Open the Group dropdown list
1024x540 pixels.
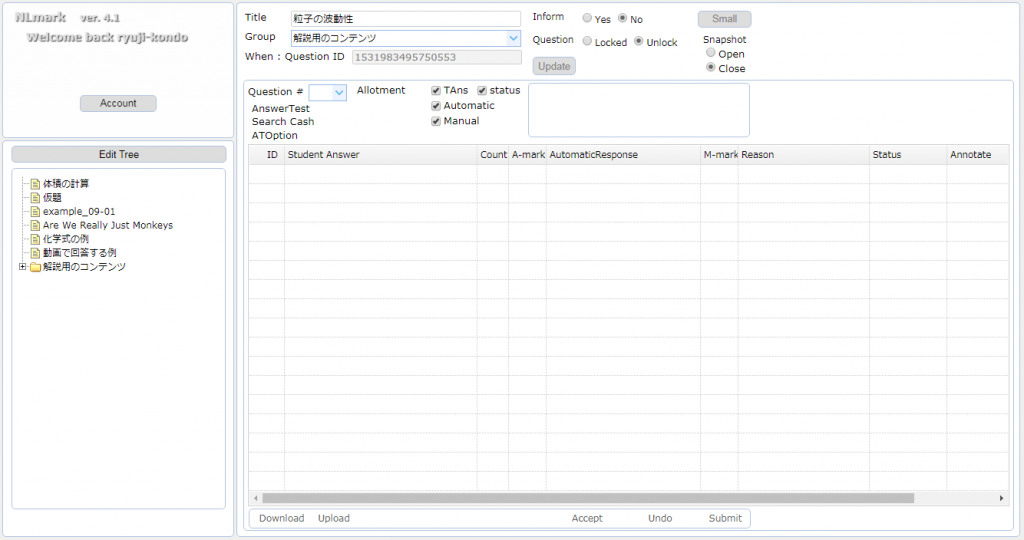513,38
